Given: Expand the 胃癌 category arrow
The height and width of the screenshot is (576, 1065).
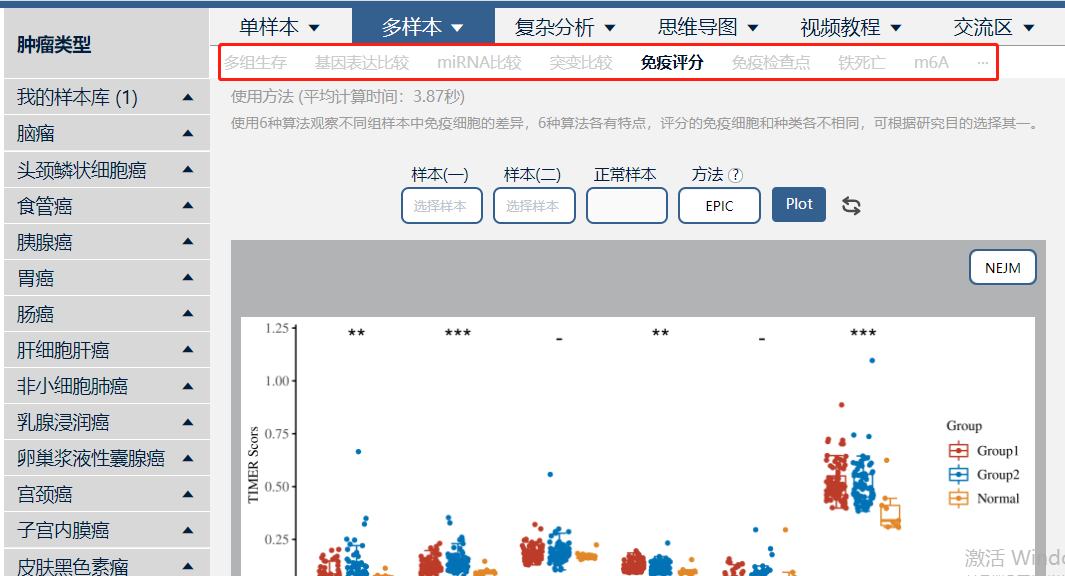Looking at the screenshot, I should (188, 277).
